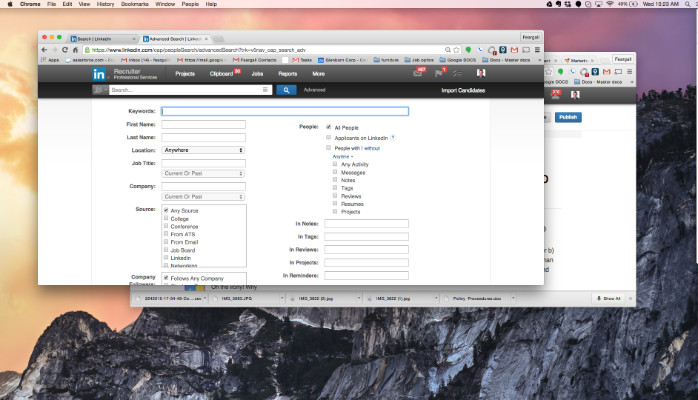The height and width of the screenshot is (400, 698).
Task: Click the address bar URL
Action: click(199, 50)
